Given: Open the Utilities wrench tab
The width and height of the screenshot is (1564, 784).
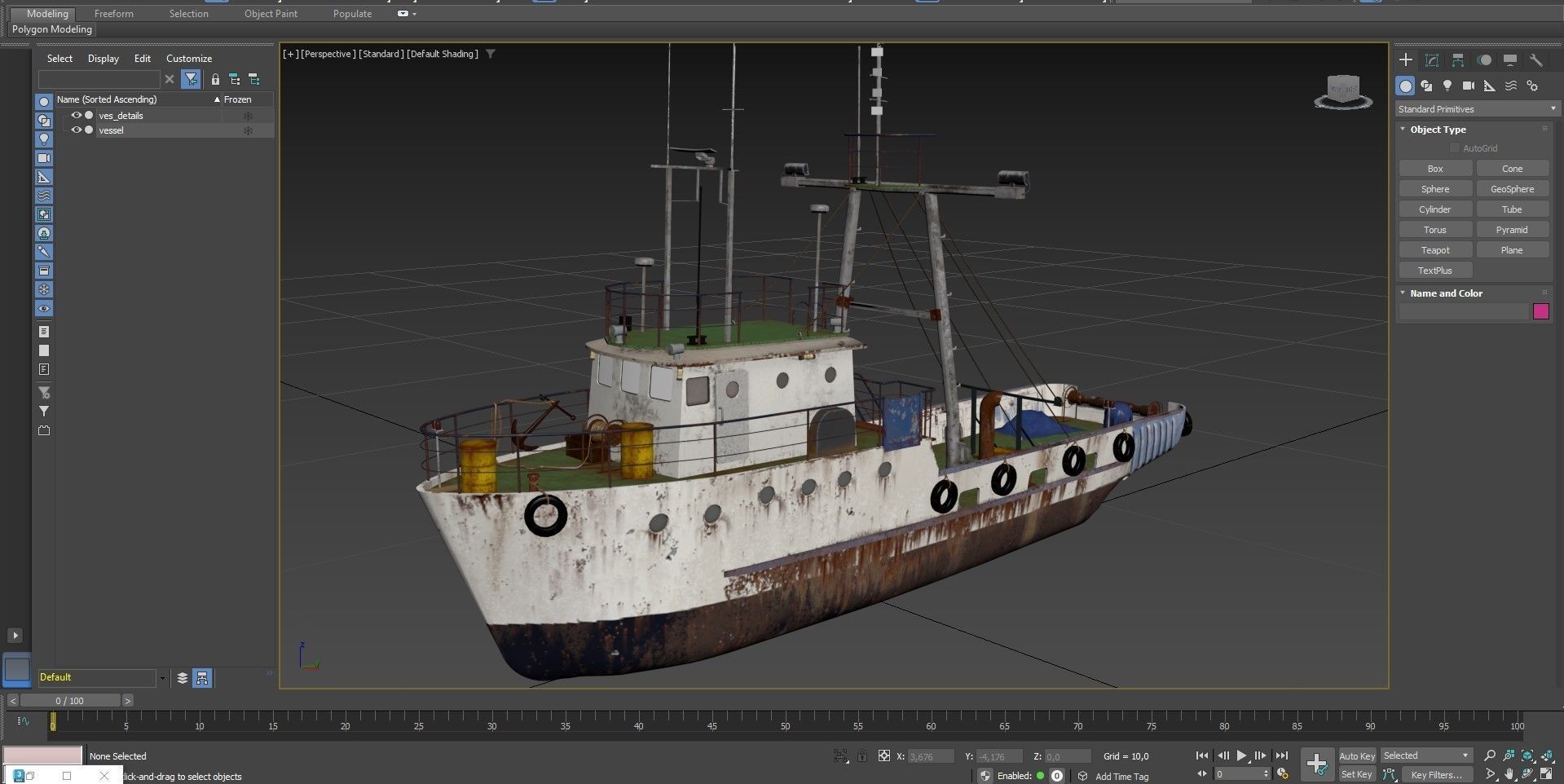Looking at the screenshot, I should click(x=1536, y=60).
